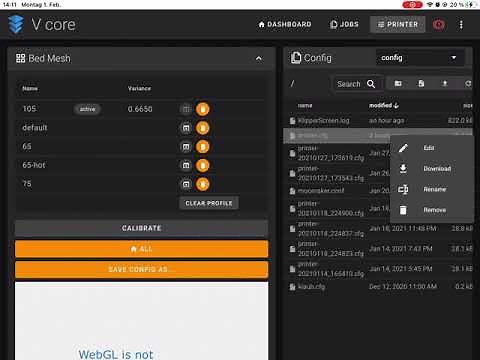Click the Save Config As button
The image size is (480, 360).
(x=141, y=269)
